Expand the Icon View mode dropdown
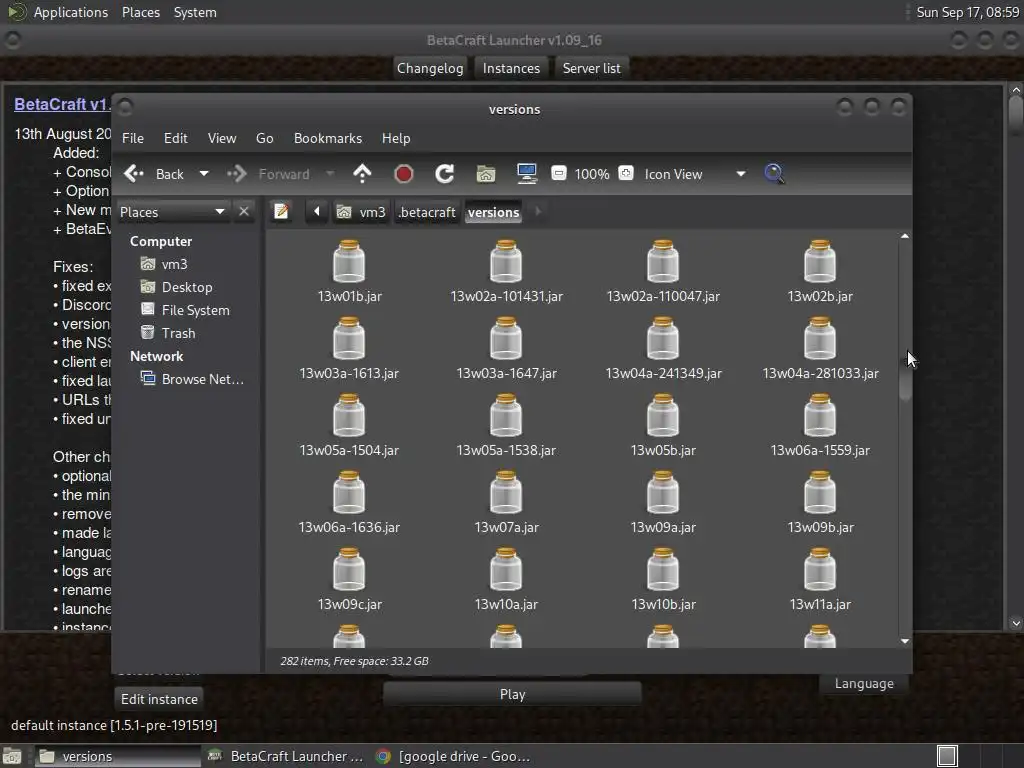The width and height of the screenshot is (1024, 768). coord(740,174)
